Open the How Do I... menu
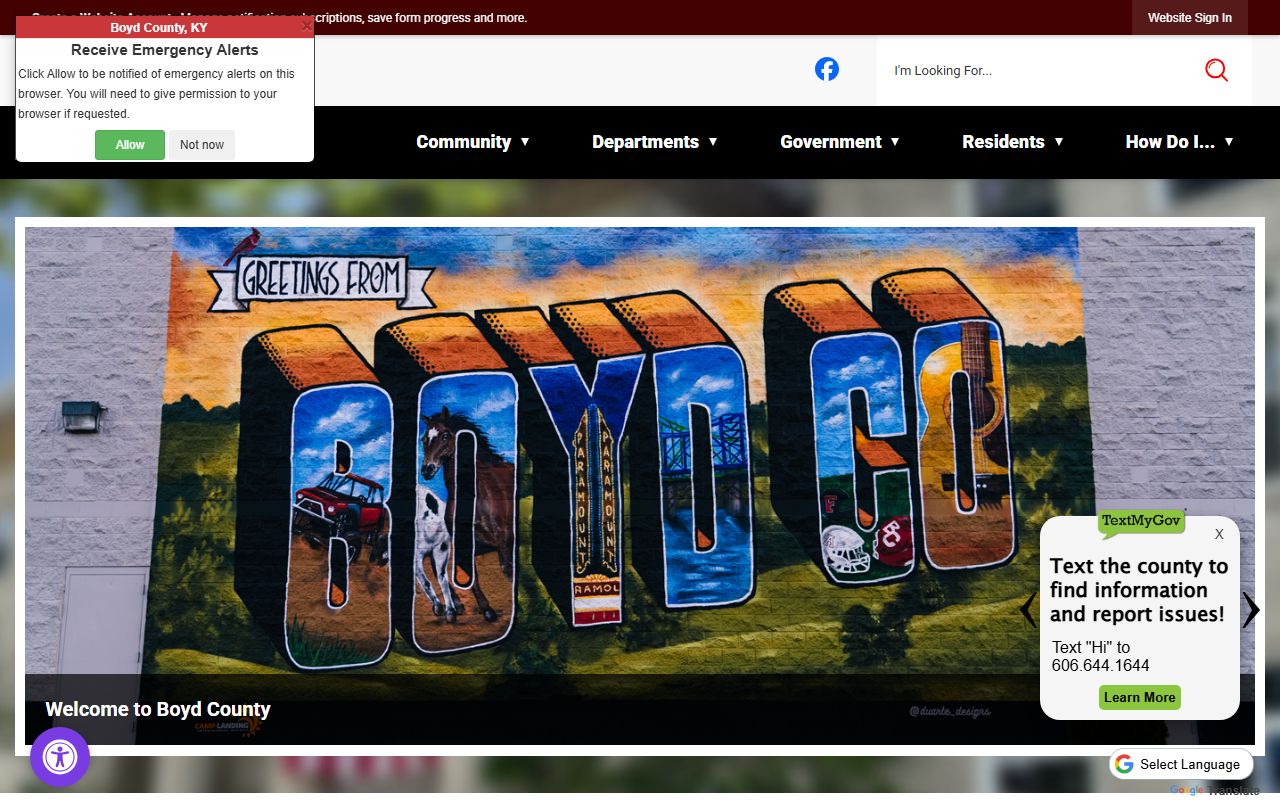Viewport: 1280px width, 800px height. click(1179, 142)
